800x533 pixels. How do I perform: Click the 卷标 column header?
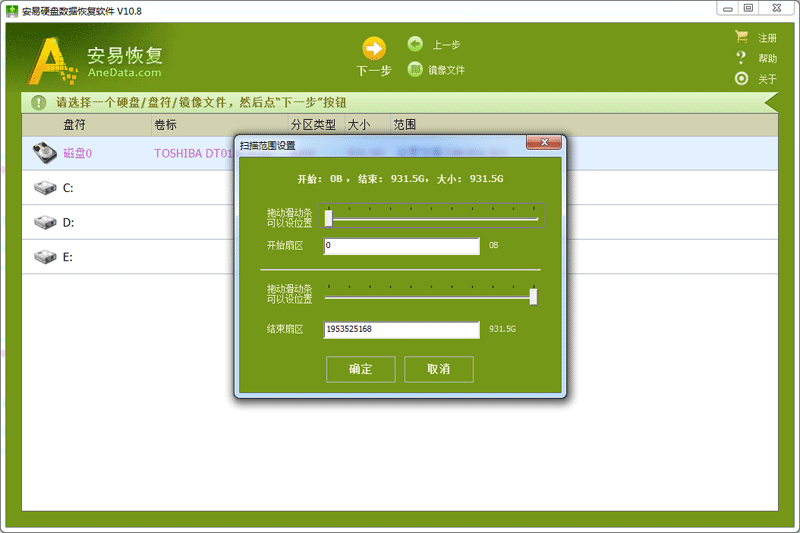pyautogui.click(x=165, y=125)
